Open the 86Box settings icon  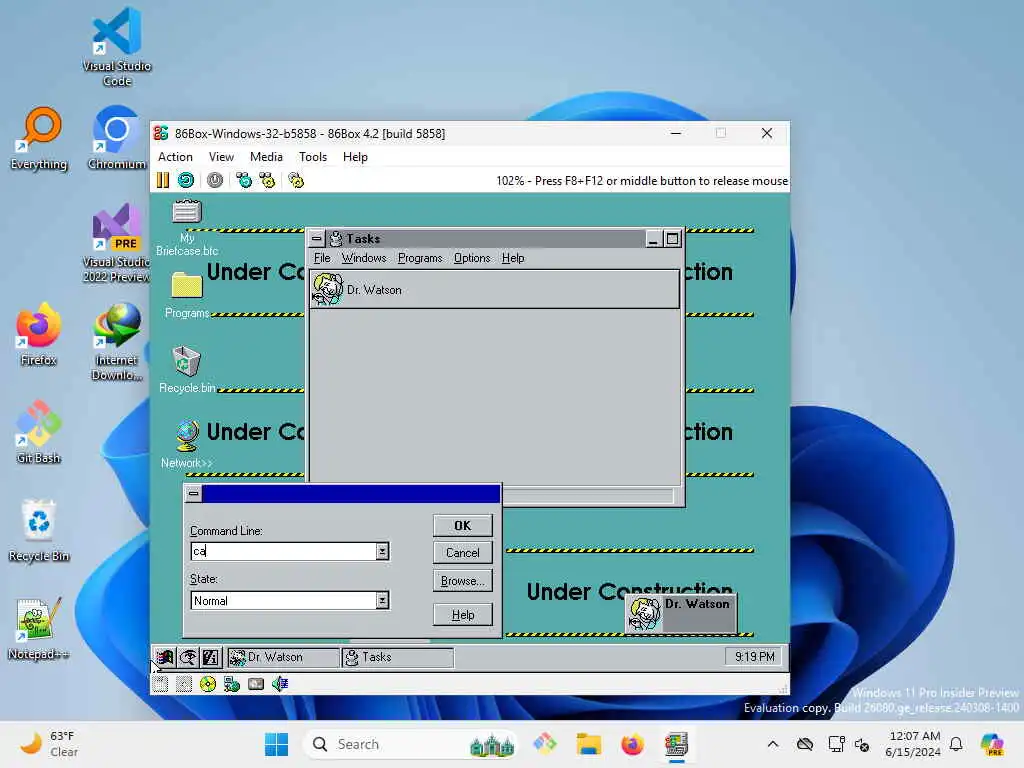click(x=296, y=180)
